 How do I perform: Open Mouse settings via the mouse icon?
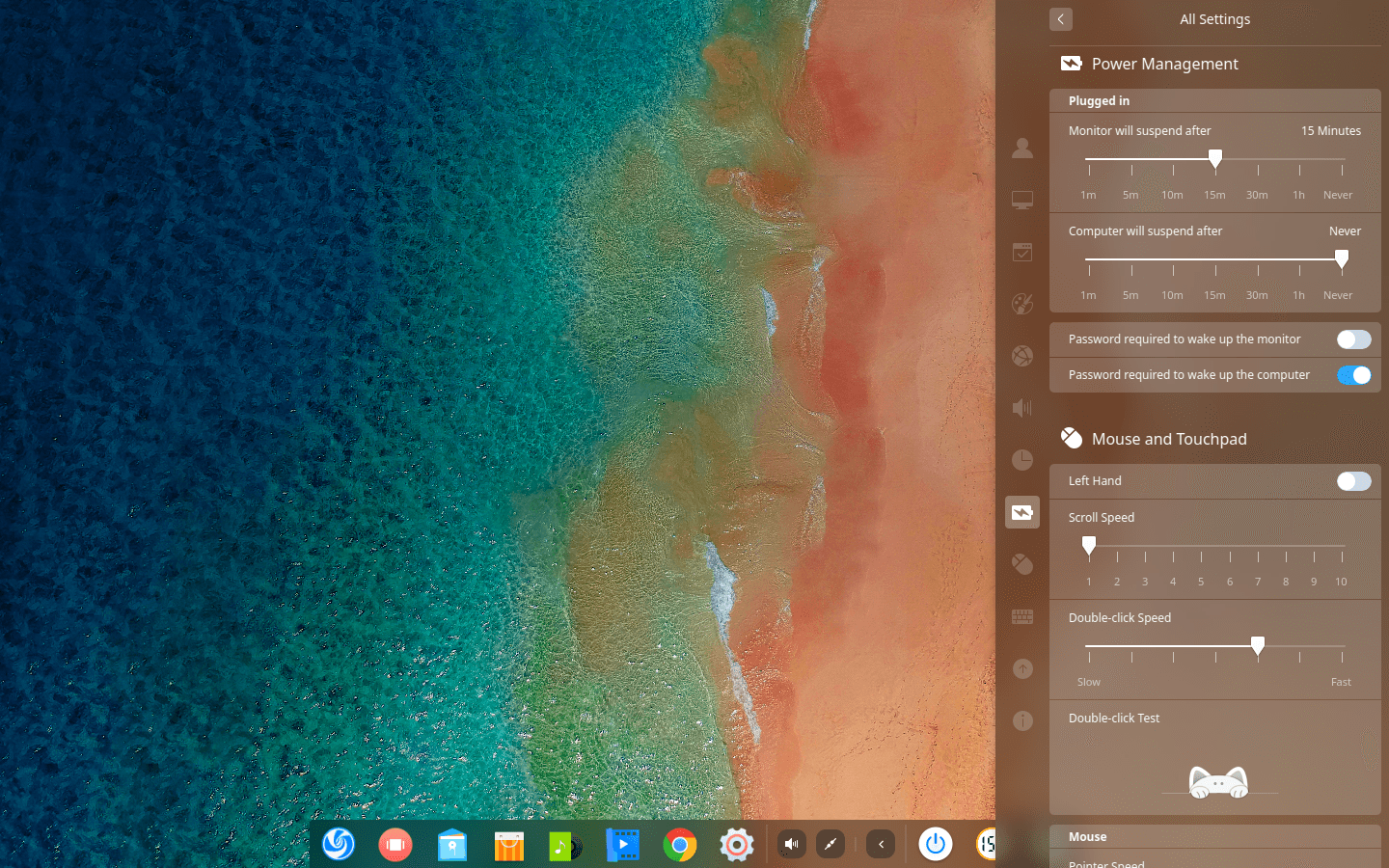pyautogui.click(x=1021, y=564)
